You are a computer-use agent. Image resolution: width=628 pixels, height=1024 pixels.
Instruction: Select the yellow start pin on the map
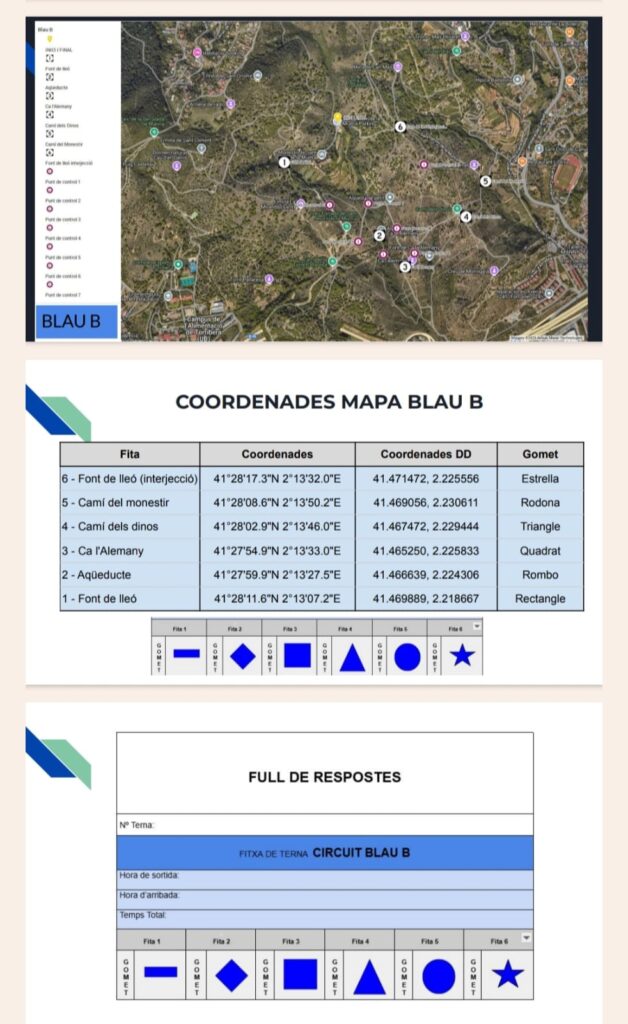[x=338, y=118]
